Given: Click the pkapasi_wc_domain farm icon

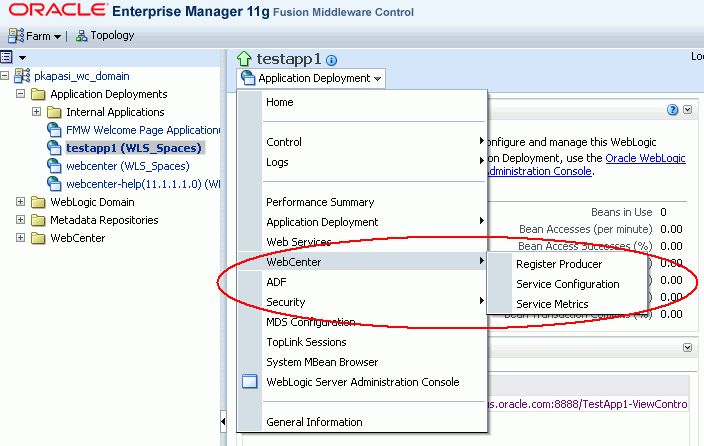Looking at the screenshot, I should click(22, 76).
